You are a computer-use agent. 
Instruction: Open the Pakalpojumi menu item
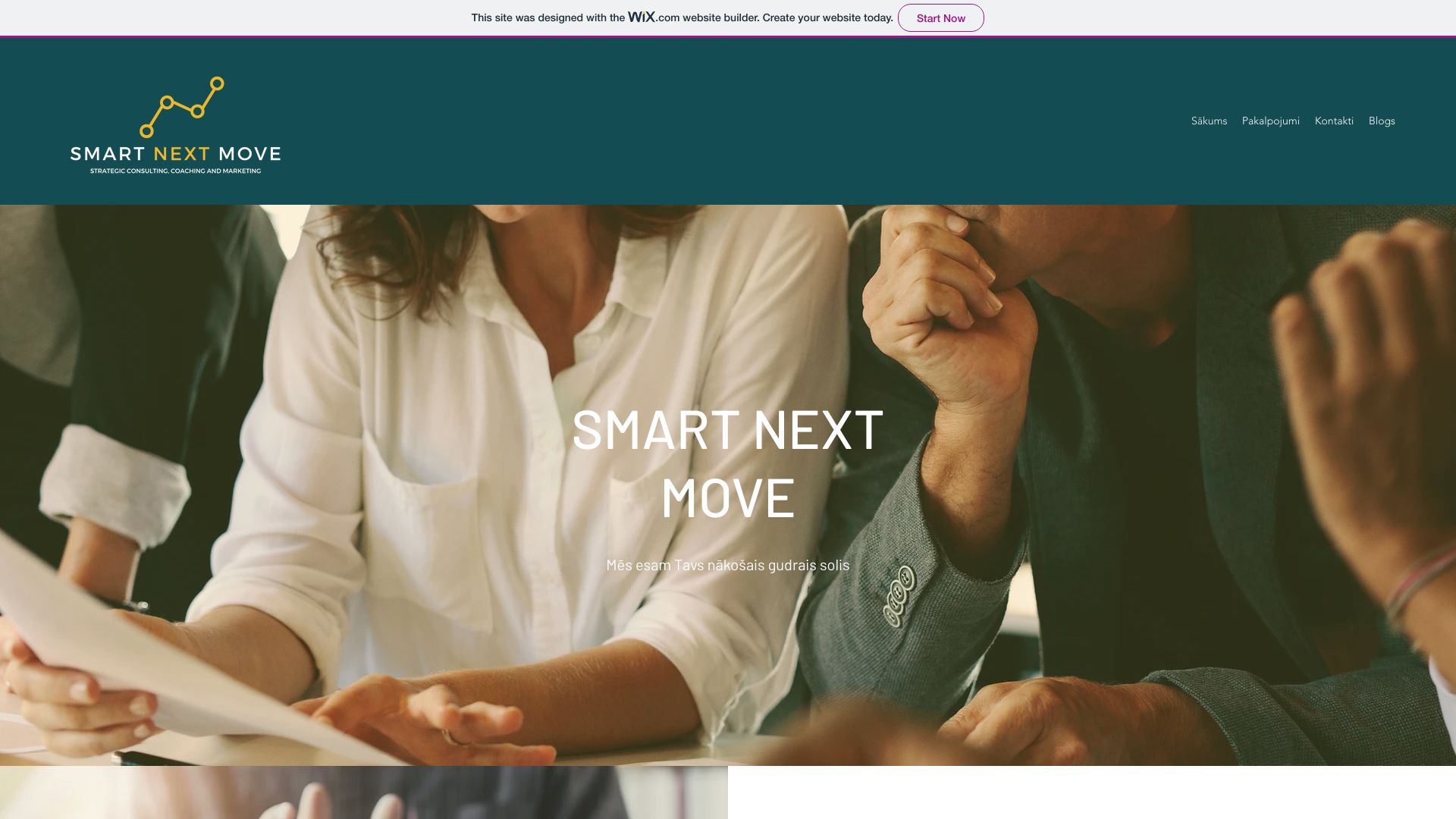point(1270,121)
